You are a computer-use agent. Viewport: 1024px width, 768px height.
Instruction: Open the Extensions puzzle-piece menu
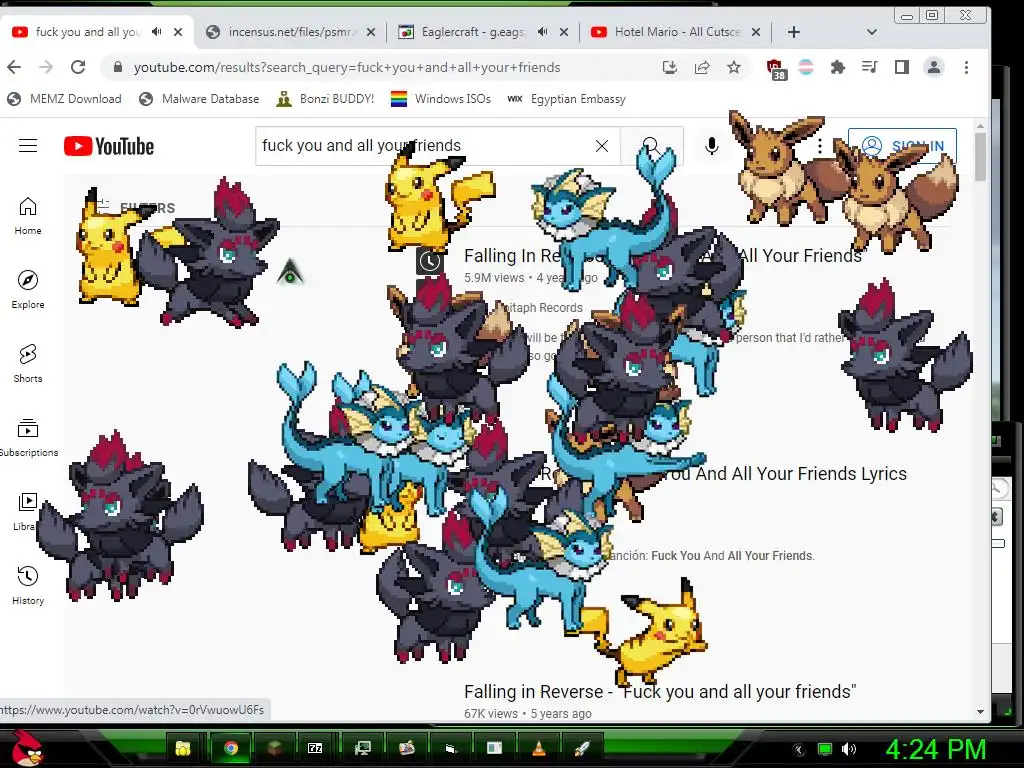pos(837,67)
